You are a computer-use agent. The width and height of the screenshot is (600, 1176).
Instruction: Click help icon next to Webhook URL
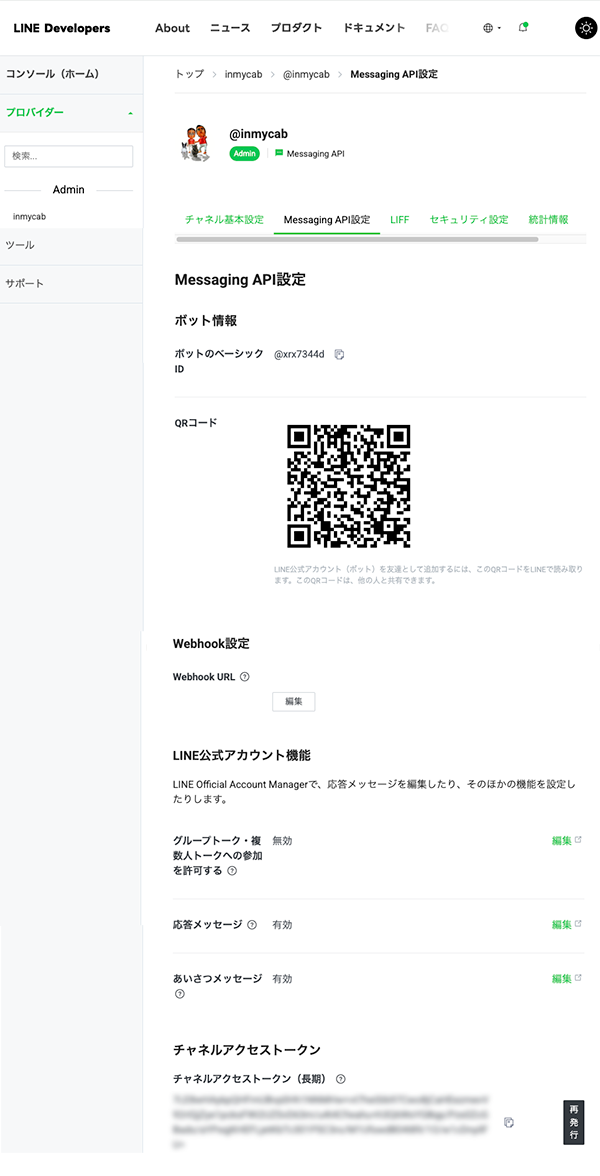(x=245, y=677)
